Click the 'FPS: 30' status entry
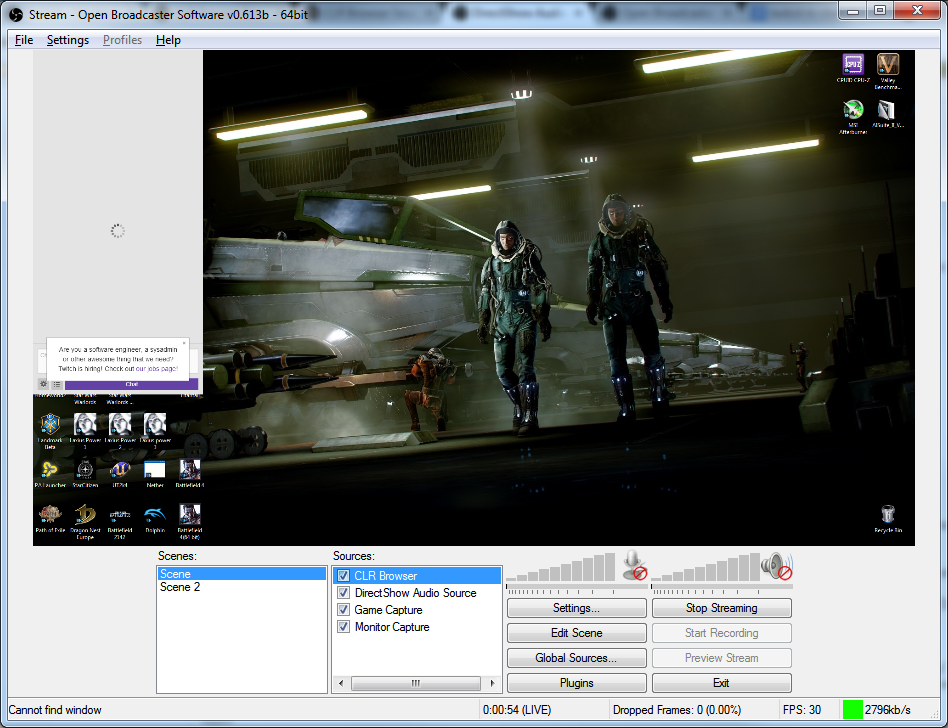The image size is (948, 728). [x=802, y=710]
